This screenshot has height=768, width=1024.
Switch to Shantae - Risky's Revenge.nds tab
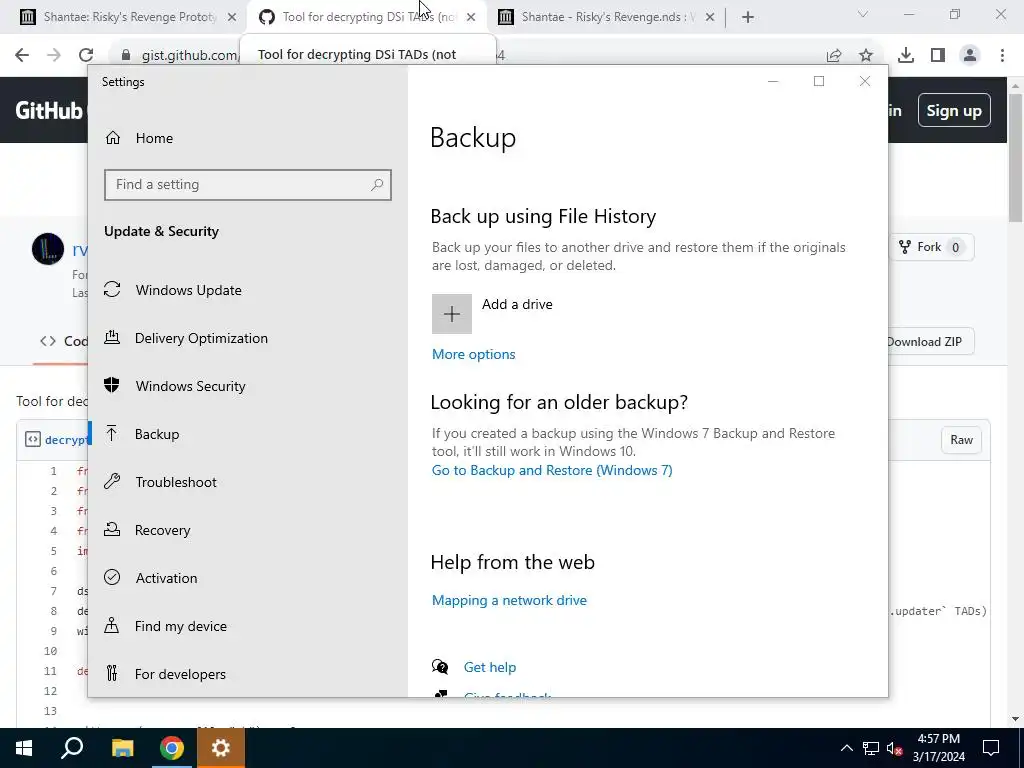coord(606,17)
